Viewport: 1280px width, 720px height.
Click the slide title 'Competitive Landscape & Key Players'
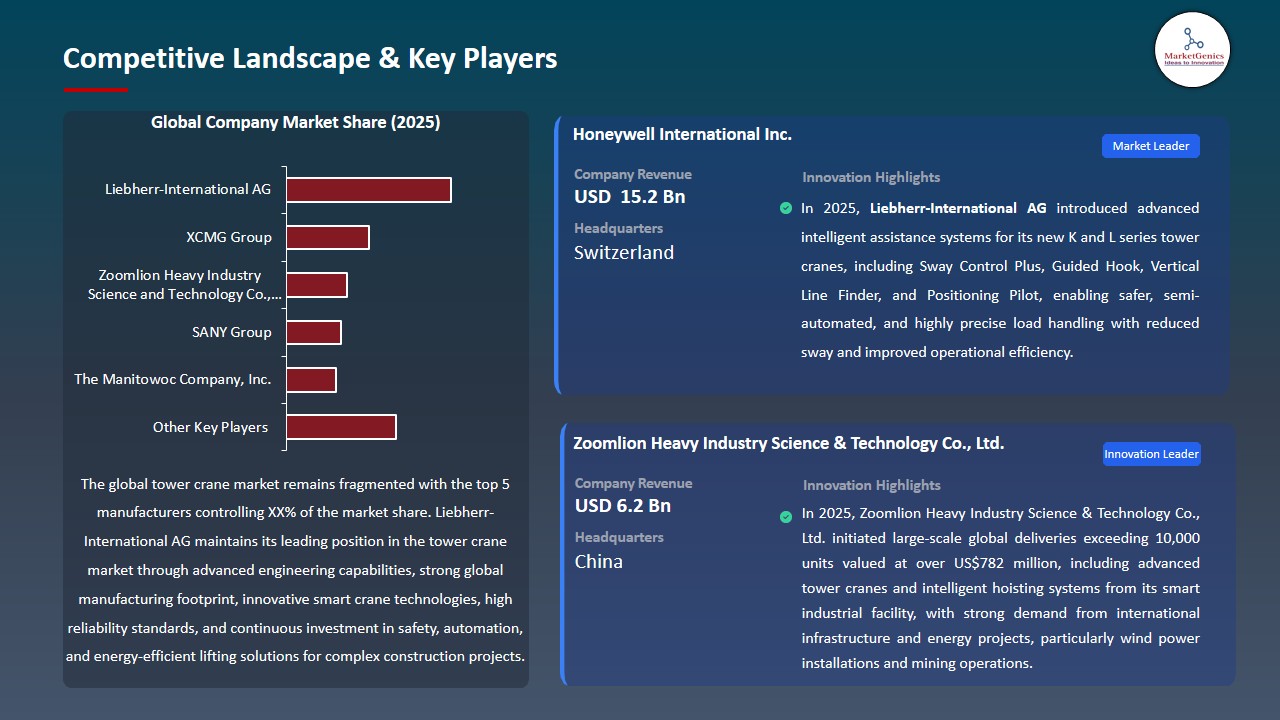coord(310,58)
